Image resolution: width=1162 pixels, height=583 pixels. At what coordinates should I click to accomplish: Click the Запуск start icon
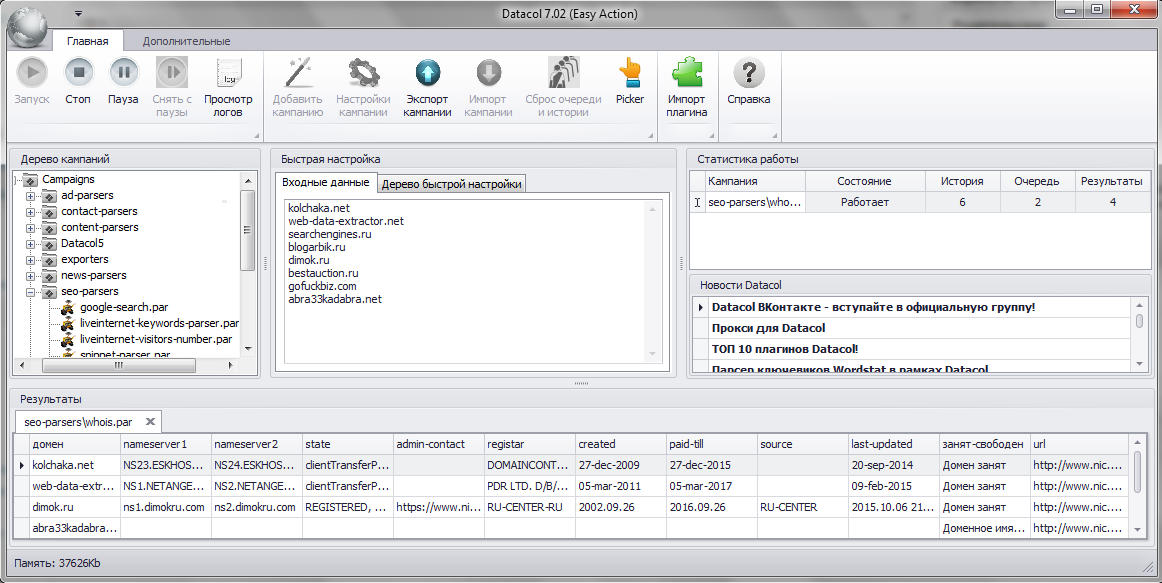coord(32,73)
